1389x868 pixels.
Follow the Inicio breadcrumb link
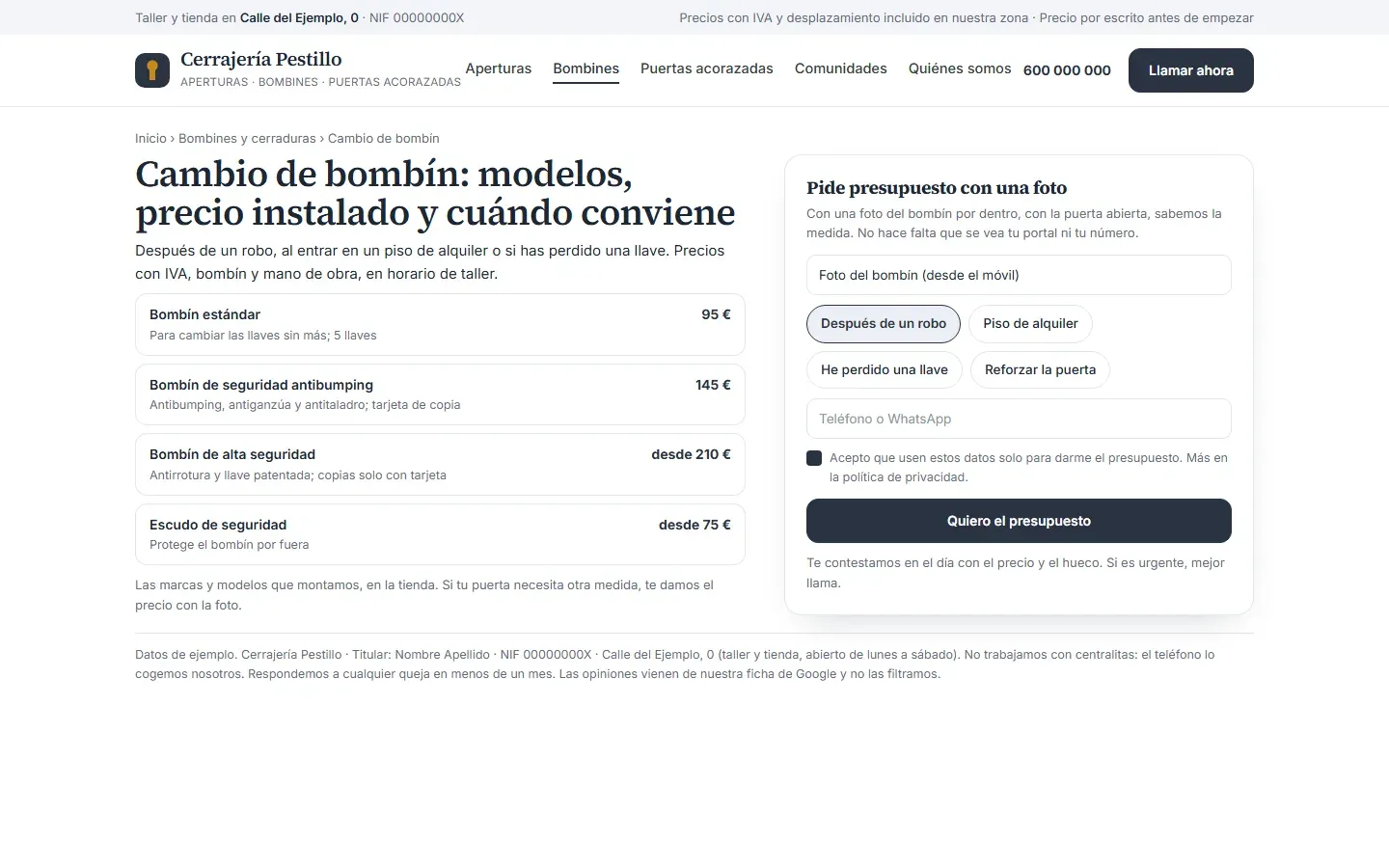pyautogui.click(x=150, y=139)
